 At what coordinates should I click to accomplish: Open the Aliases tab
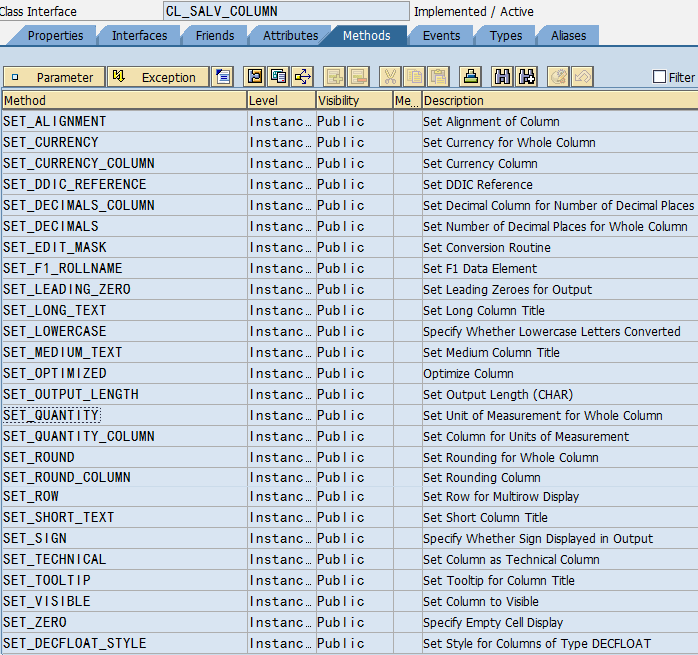[x=568, y=36]
